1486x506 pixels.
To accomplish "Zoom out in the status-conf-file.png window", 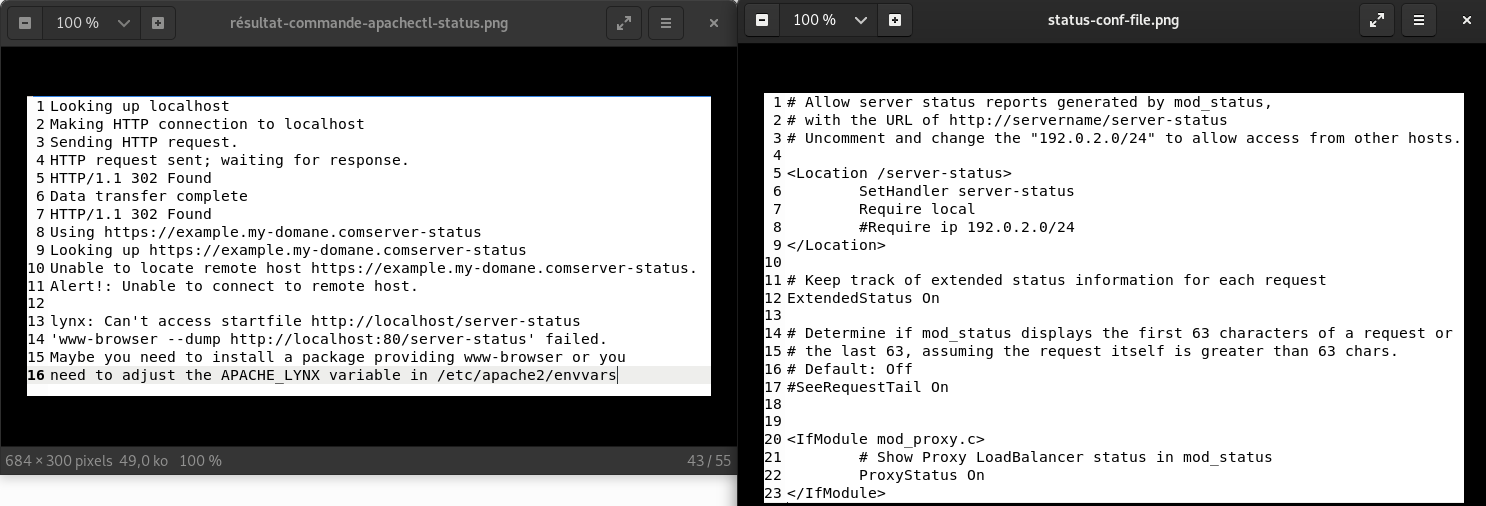I will point(762,19).
